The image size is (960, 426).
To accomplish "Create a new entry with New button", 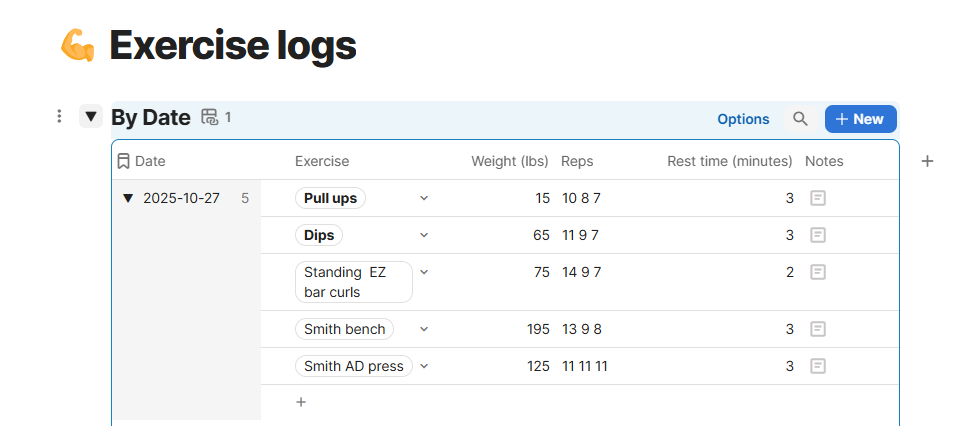I will click(x=860, y=119).
